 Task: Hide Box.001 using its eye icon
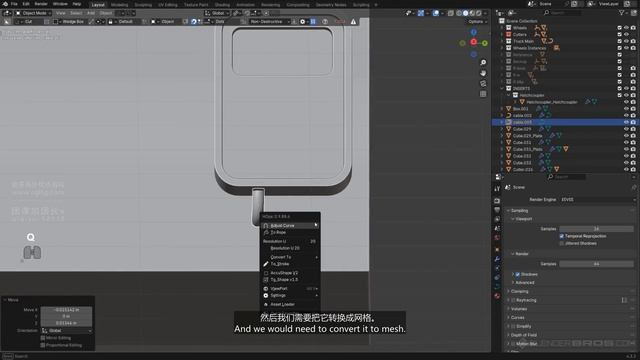(626, 109)
